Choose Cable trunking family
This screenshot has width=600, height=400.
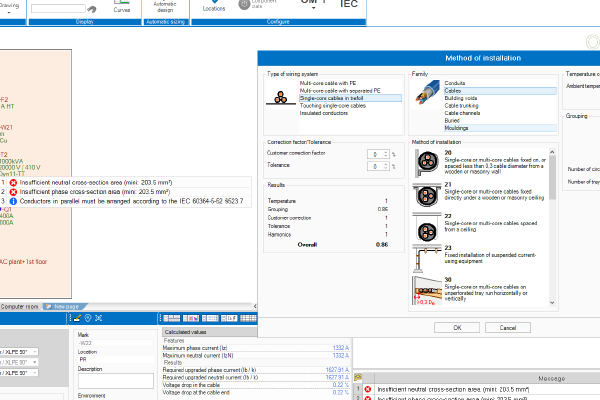(461, 105)
